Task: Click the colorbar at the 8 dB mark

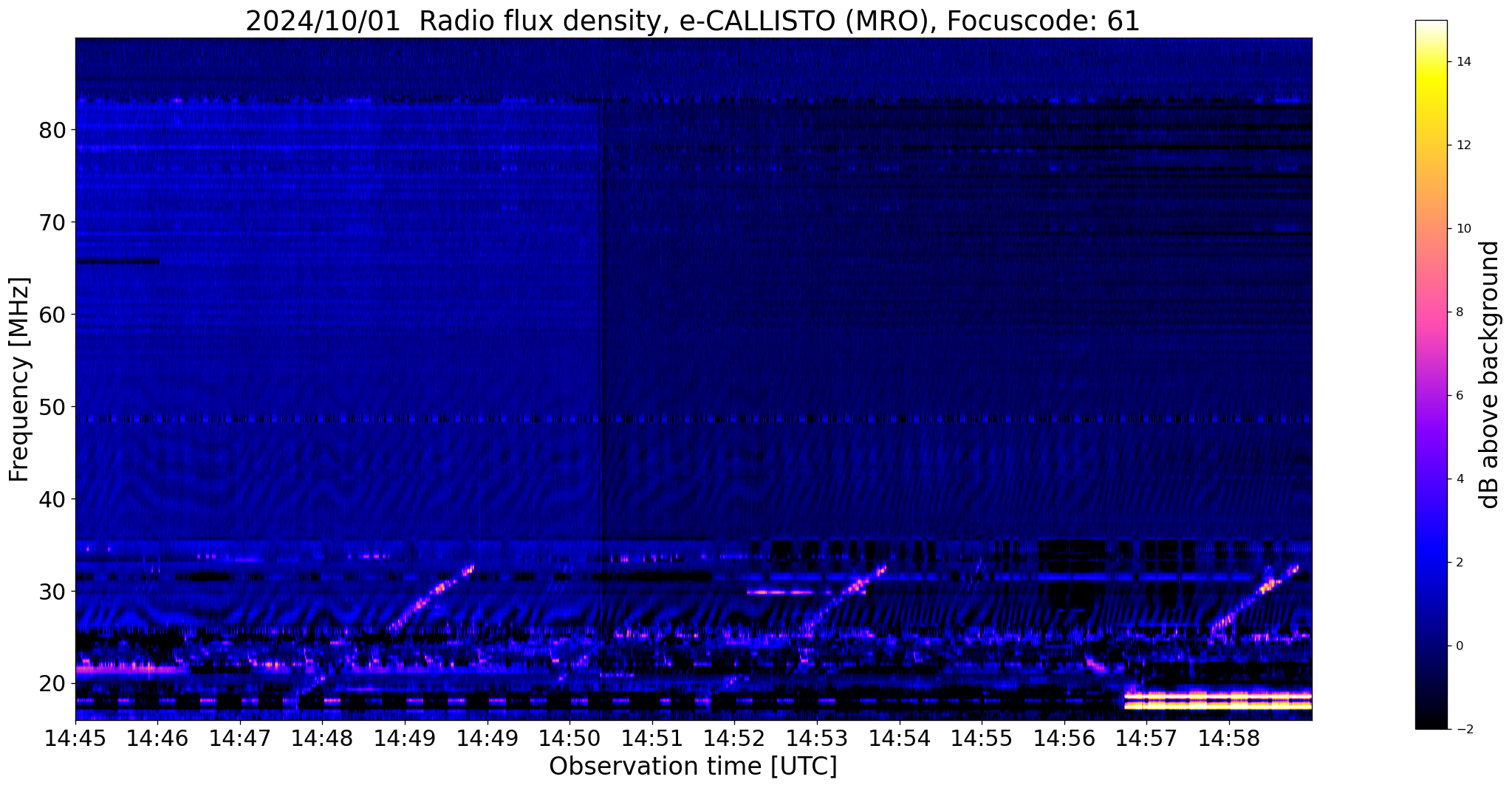Action: click(1431, 312)
